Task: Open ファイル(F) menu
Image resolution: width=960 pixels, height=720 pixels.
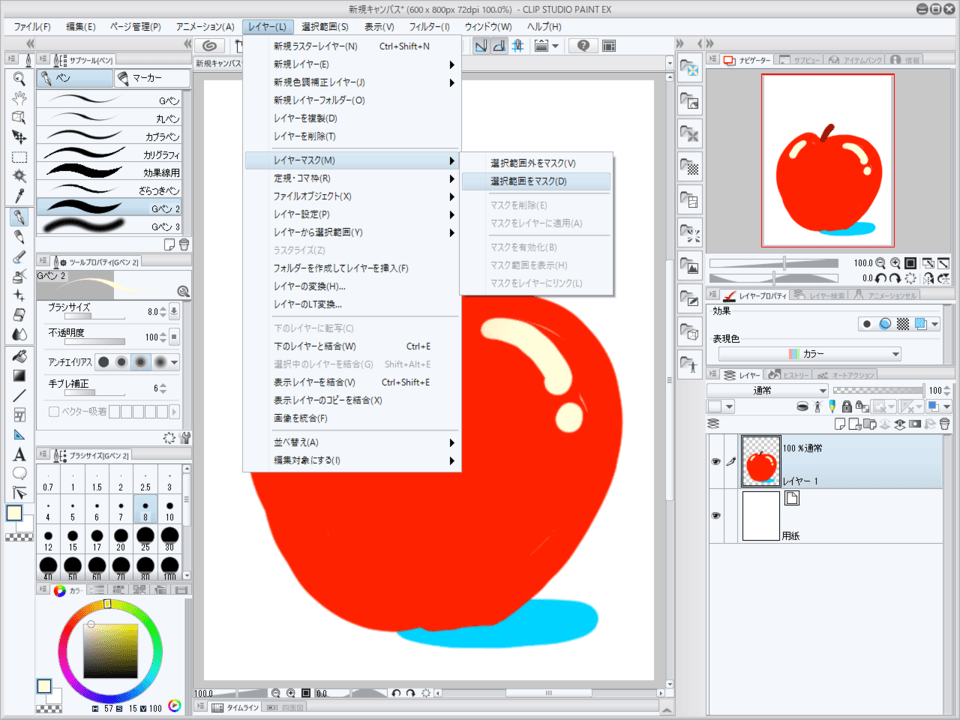Action: pyautogui.click(x=32, y=27)
